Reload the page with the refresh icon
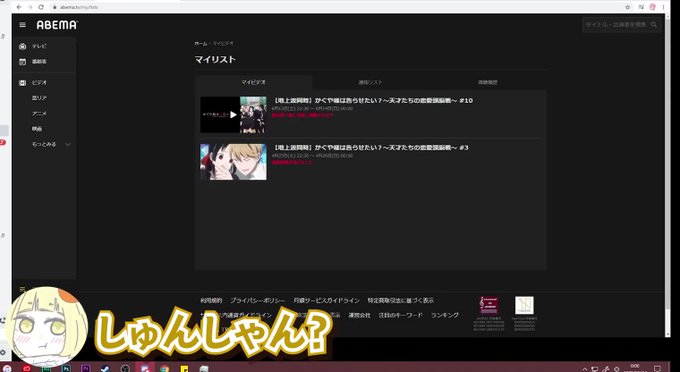 (x=41, y=7)
